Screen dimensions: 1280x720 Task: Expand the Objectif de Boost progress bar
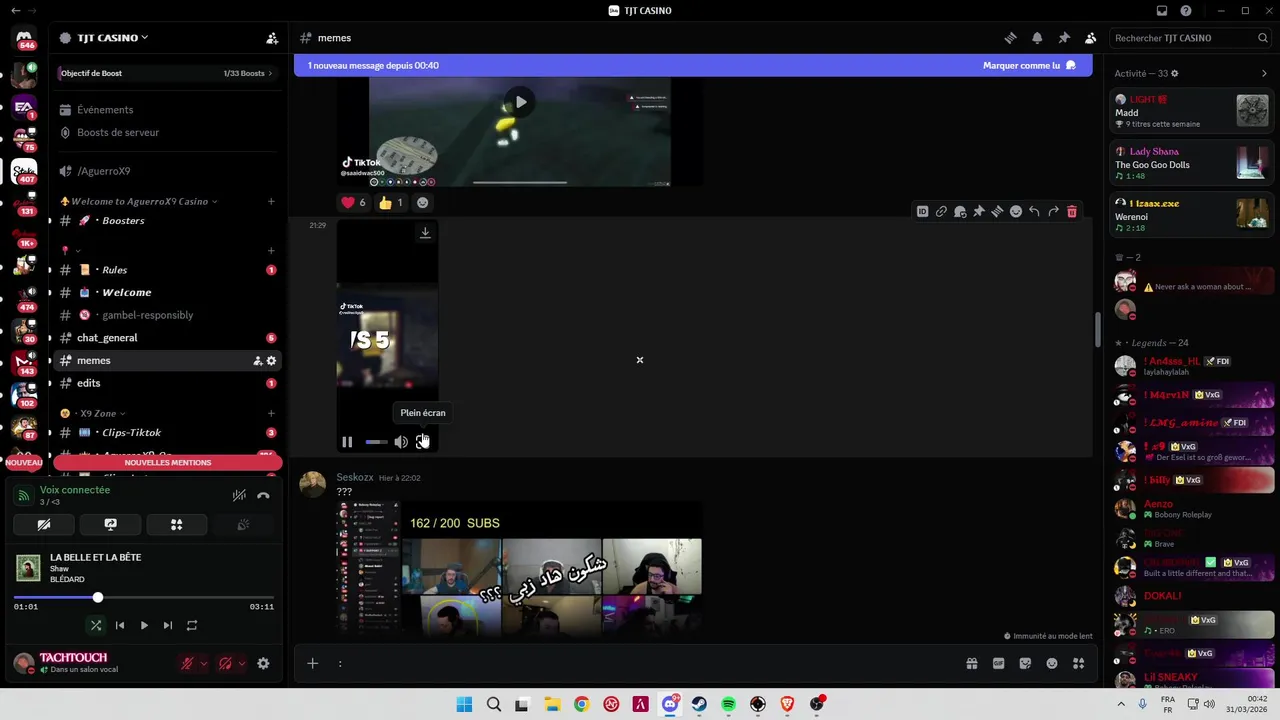(x=165, y=73)
